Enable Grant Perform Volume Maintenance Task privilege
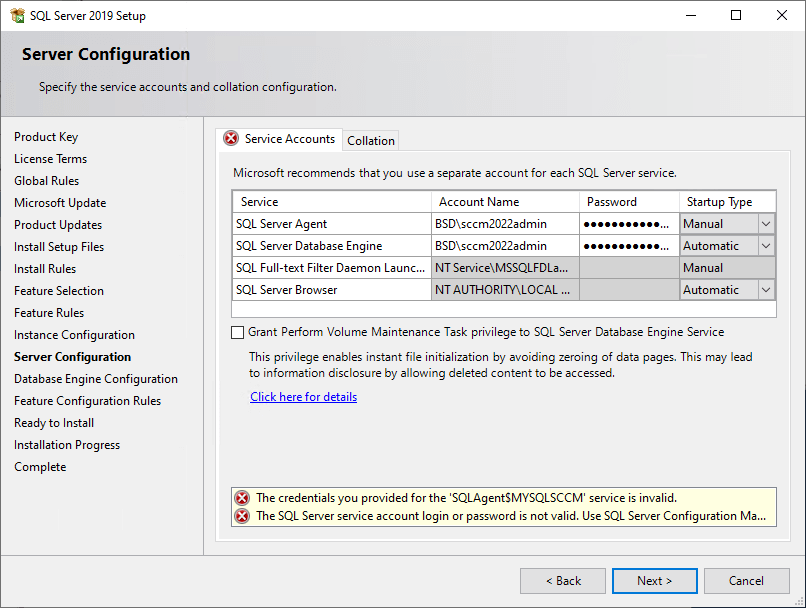 click(237, 333)
